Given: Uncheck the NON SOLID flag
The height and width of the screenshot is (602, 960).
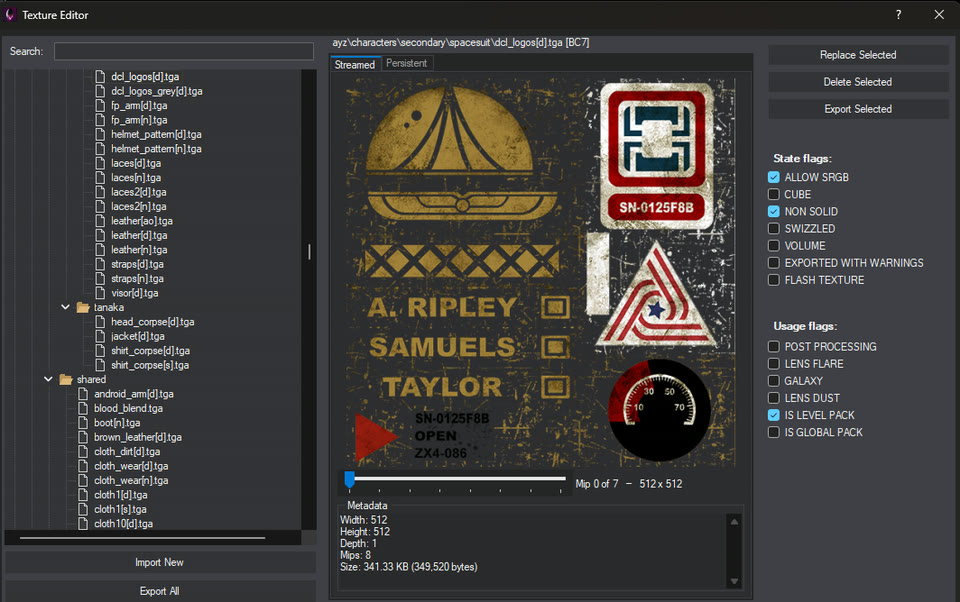Looking at the screenshot, I should pyautogui.click(x=774, y=211).
